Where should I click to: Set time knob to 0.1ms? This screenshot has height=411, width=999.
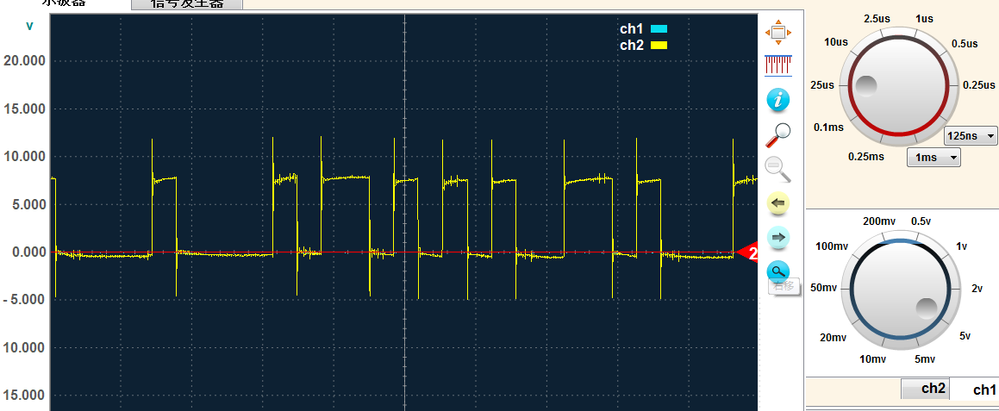[828, 127]
